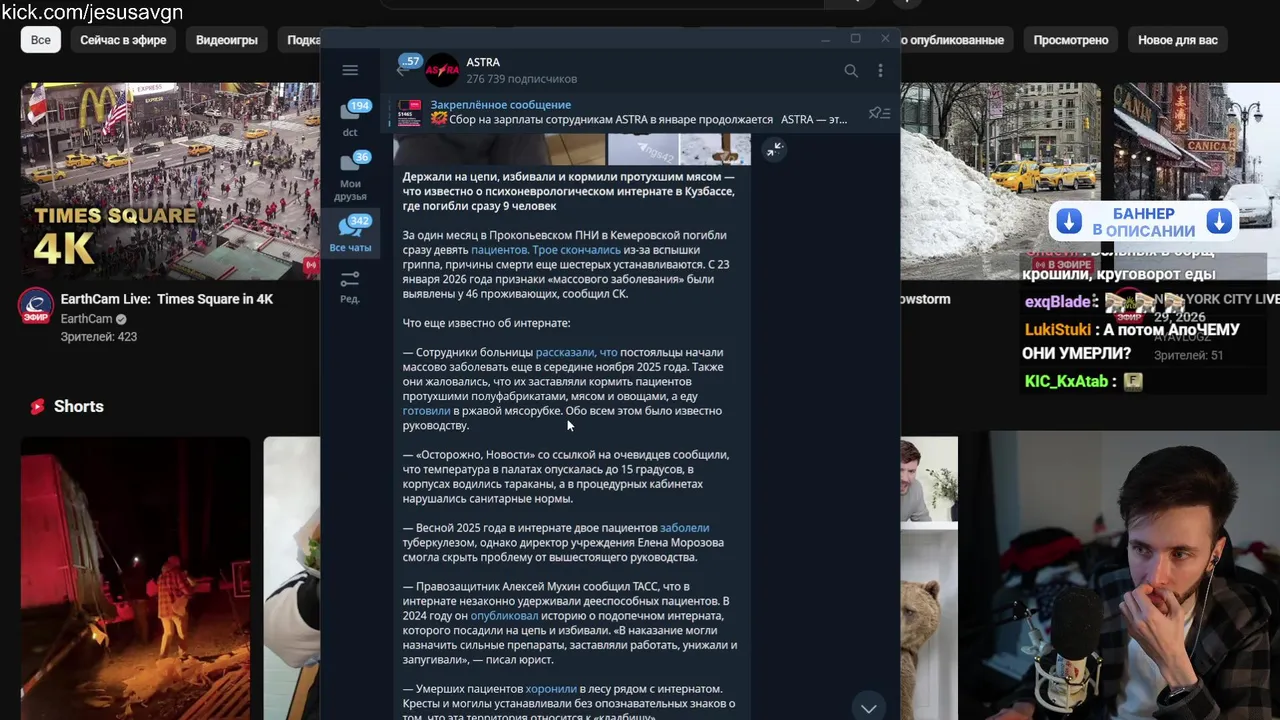Follow the заболели link about tuberculosis
This screenshot has height=720, width=1280.
(x=684, y=528)
